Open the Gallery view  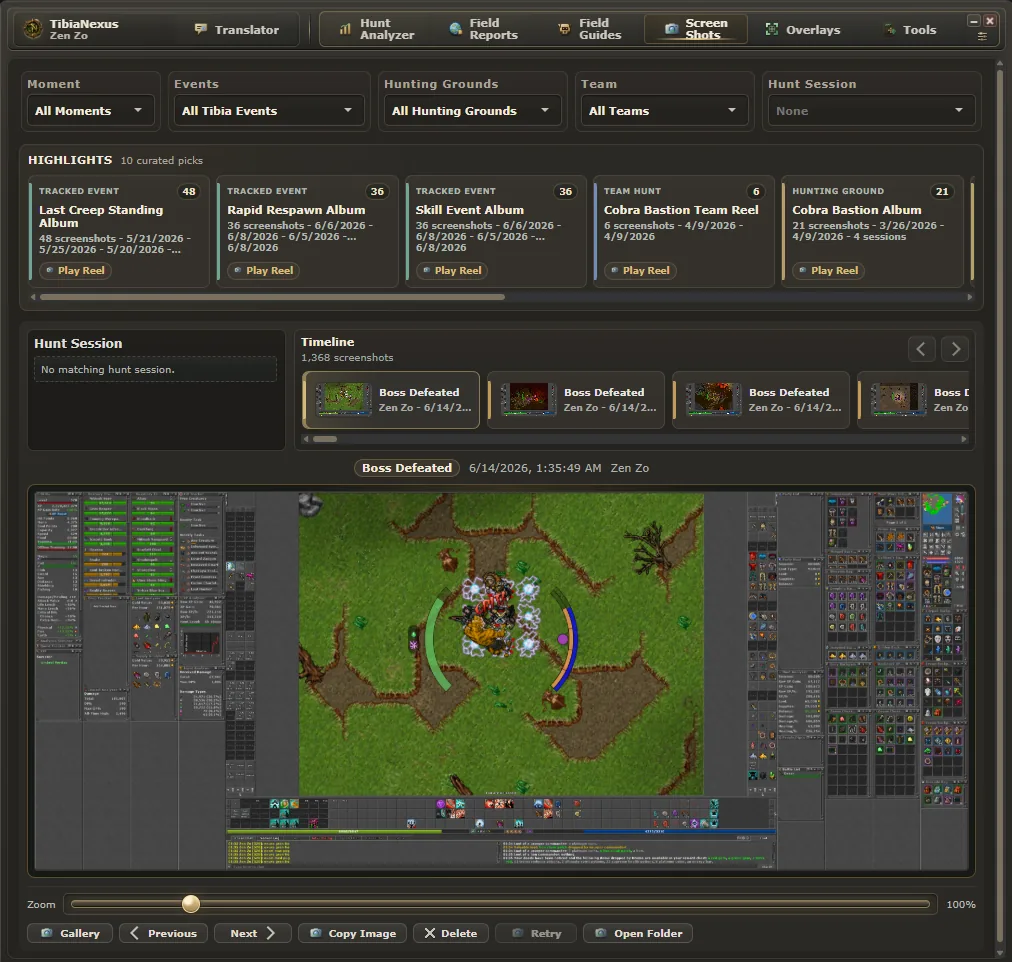[x=70, y=933]
